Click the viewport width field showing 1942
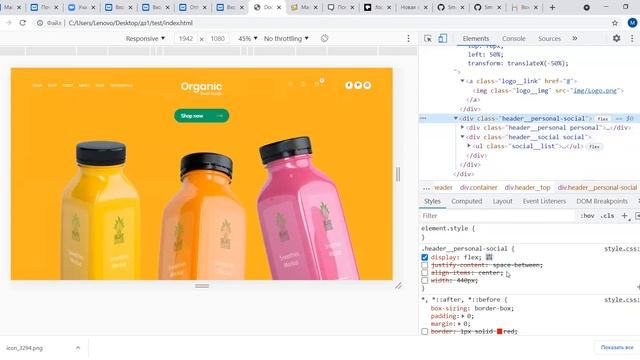 tap(186, 38)
